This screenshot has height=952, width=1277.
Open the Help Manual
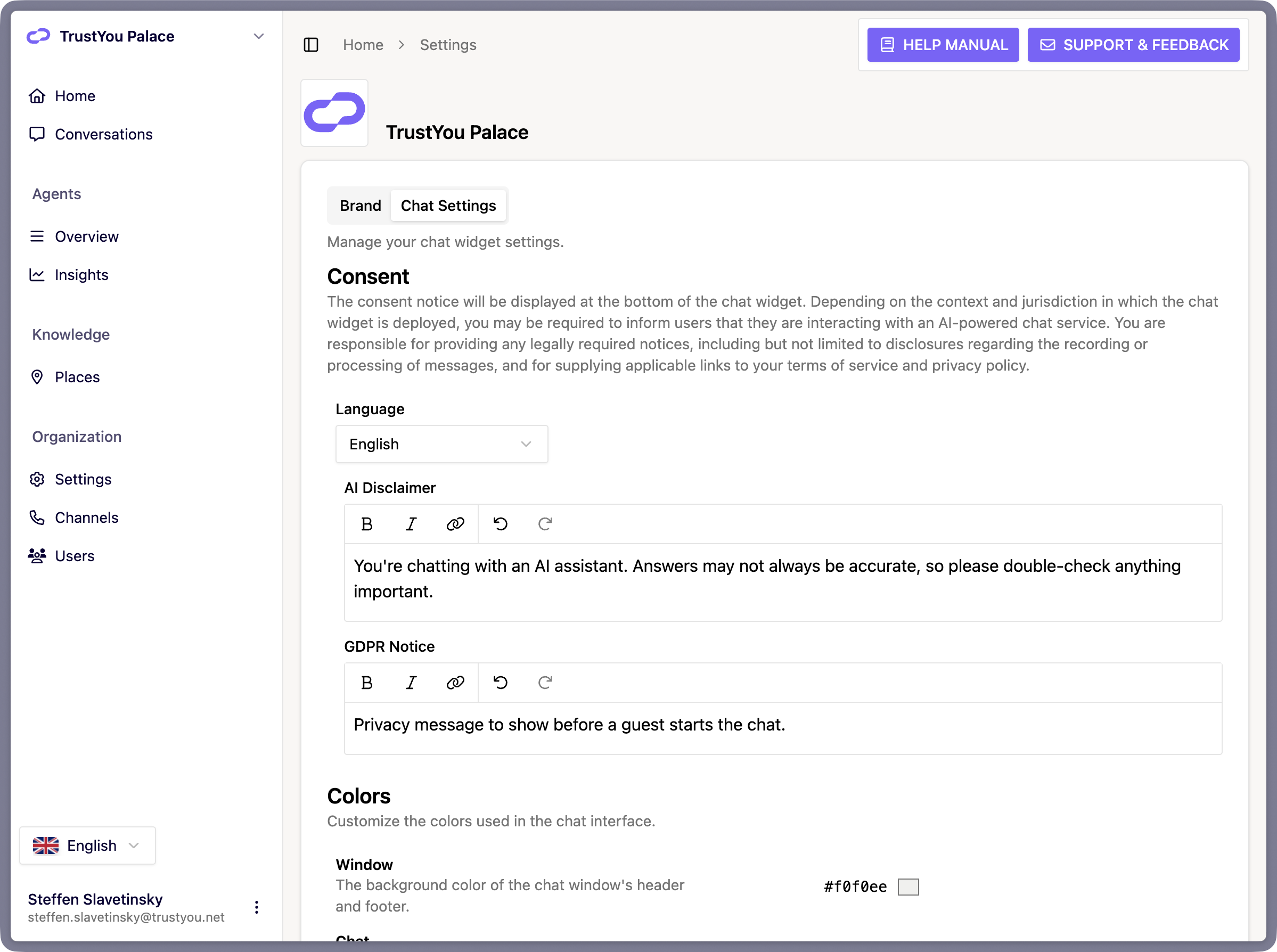click(x=943, y=45)
